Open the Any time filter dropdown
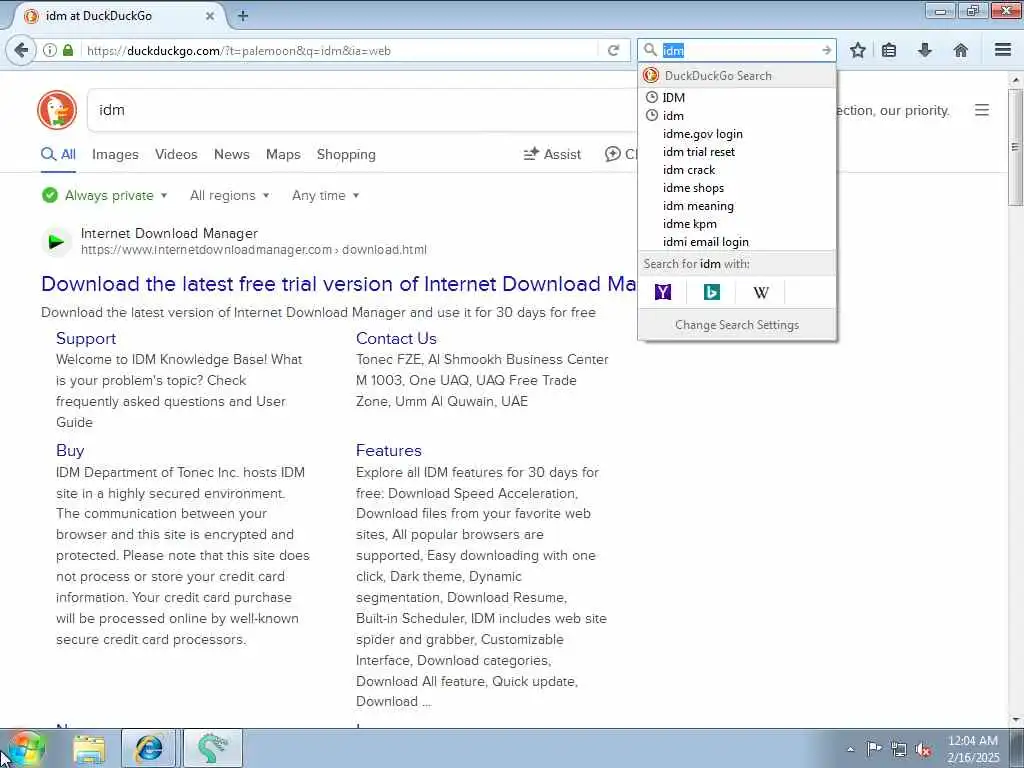 (x=326, y=195)
